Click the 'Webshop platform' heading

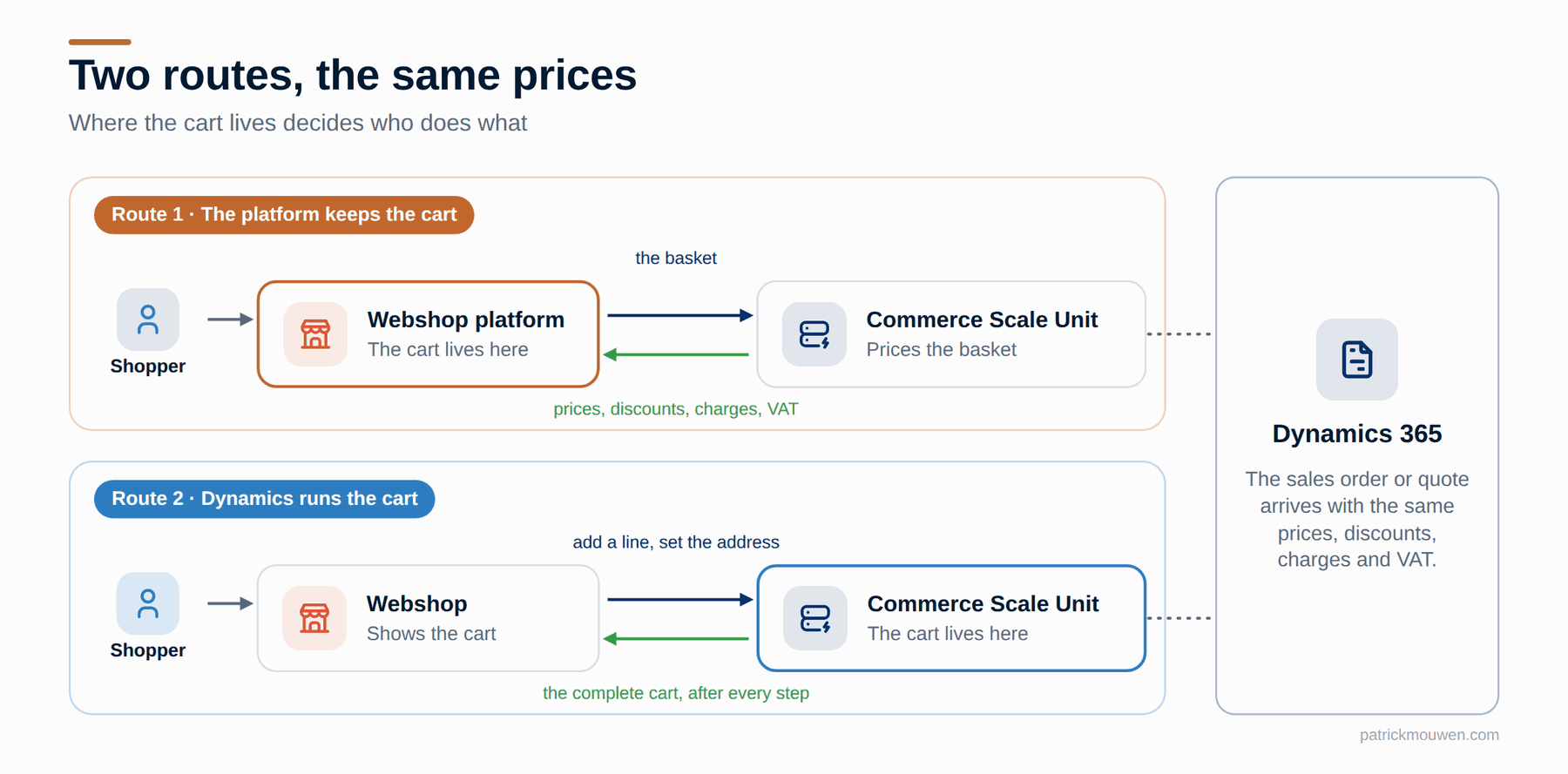pos(466,320)
